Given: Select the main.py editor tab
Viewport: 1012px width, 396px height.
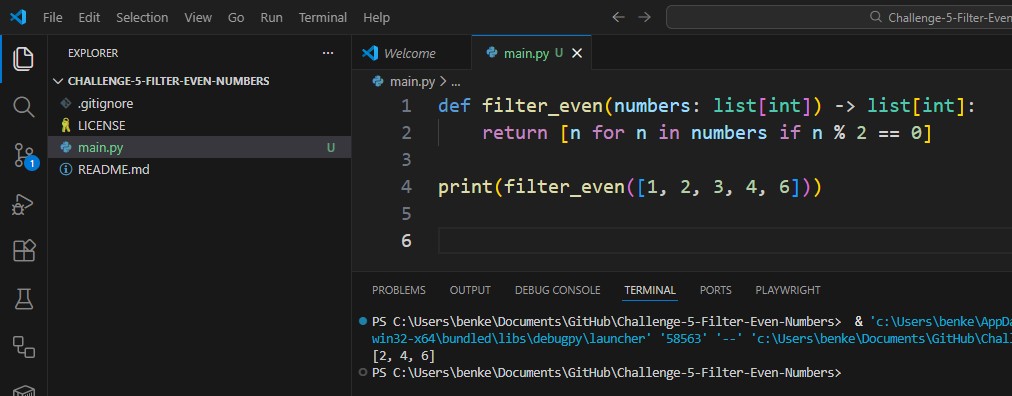Looking at the screenshot, I should (531, 54).
